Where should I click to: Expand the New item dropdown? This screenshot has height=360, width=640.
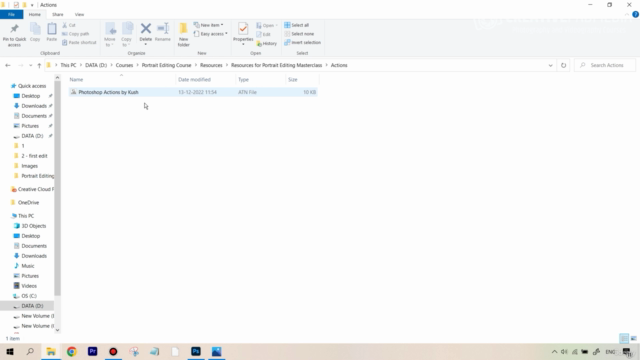[209, 25]
